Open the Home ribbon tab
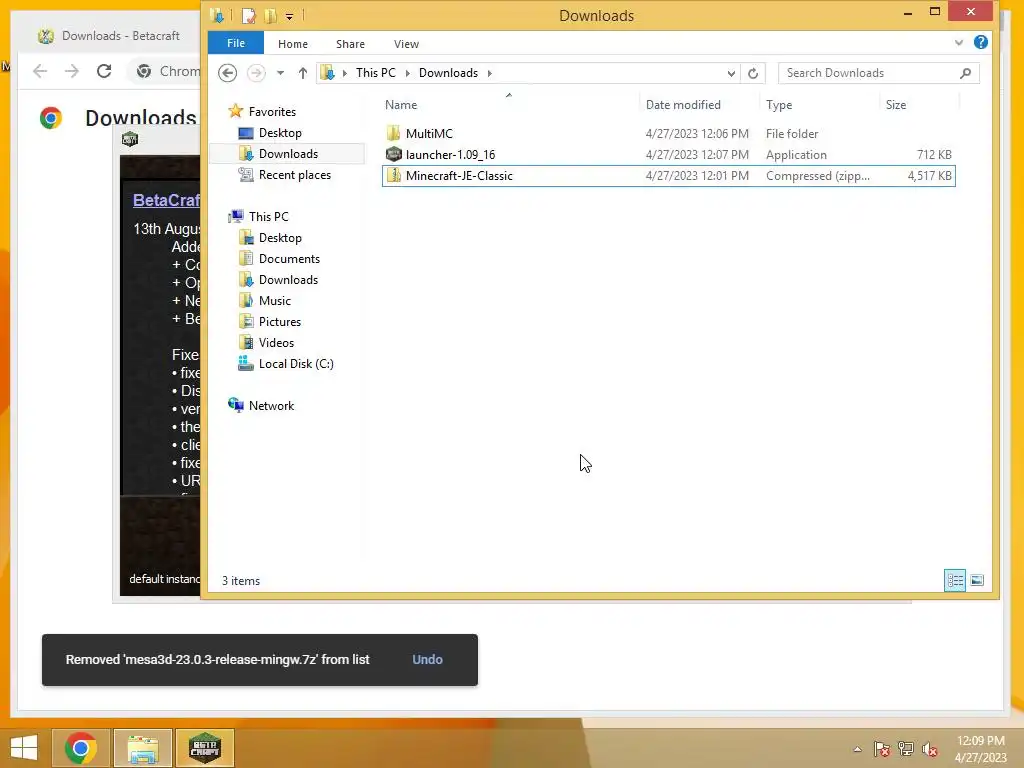Viewport: 1024px width, 768px height. coord(293,44)
